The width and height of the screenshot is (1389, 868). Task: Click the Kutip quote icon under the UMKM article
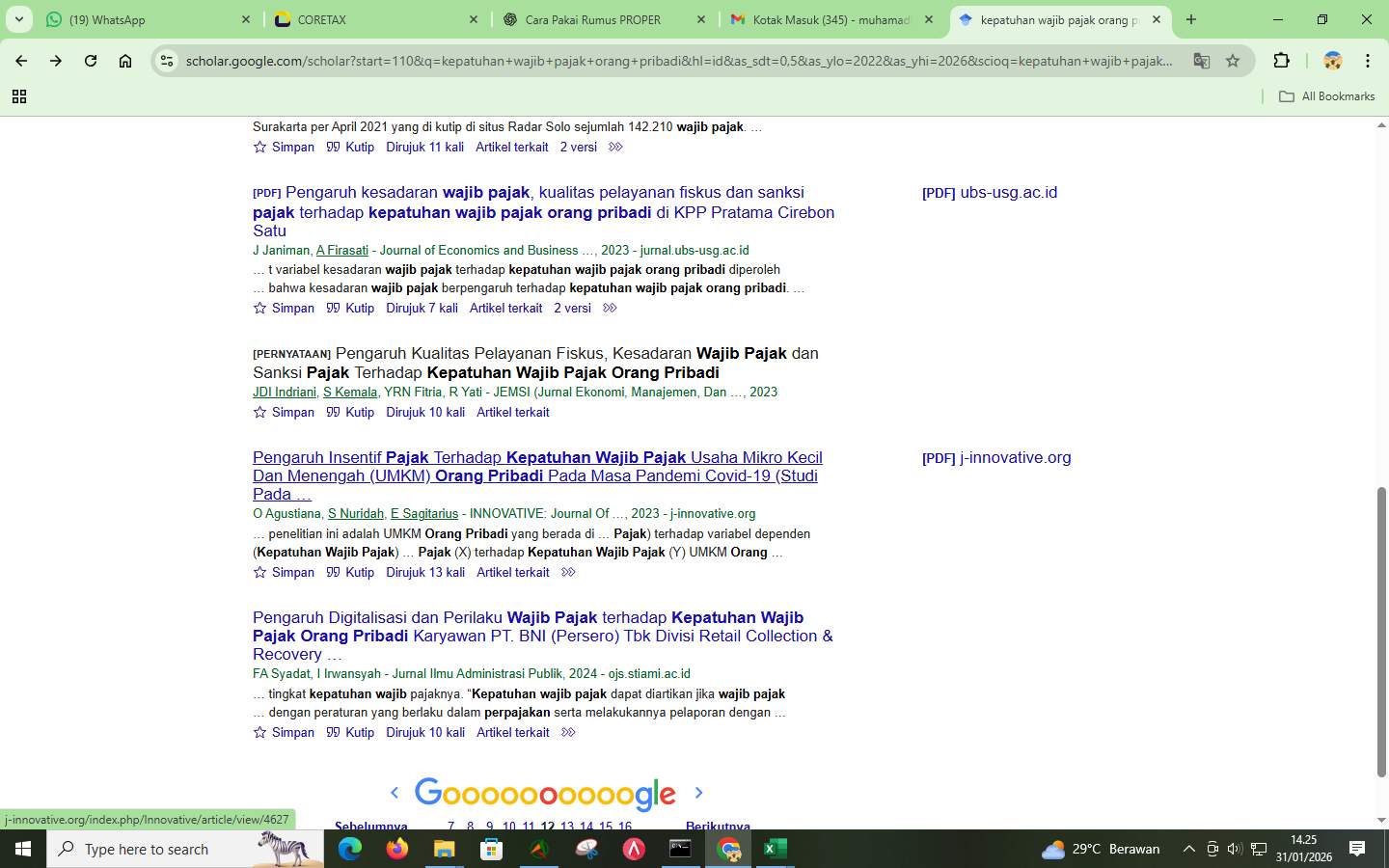click(333, 572)
